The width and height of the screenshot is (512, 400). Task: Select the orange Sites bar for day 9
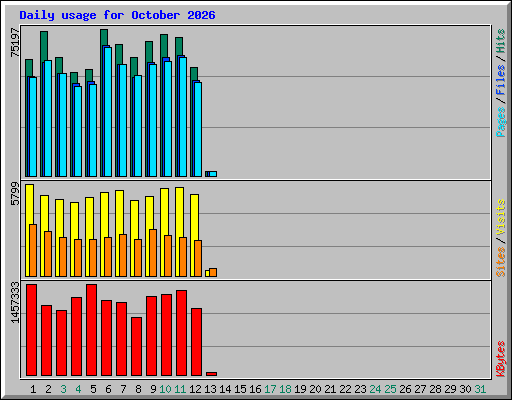[153, 253]
